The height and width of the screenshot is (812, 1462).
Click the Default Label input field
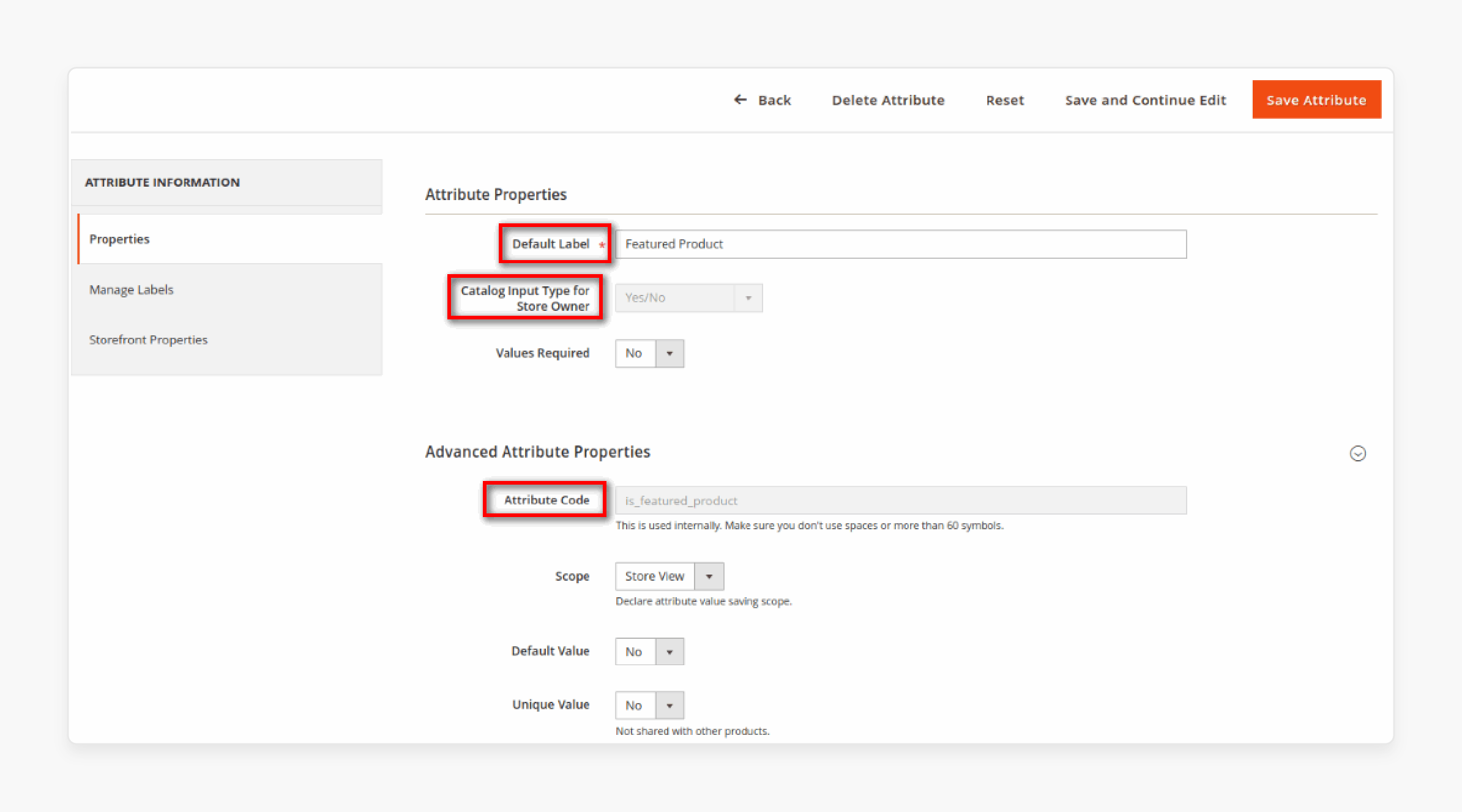(x=901, y=244)
